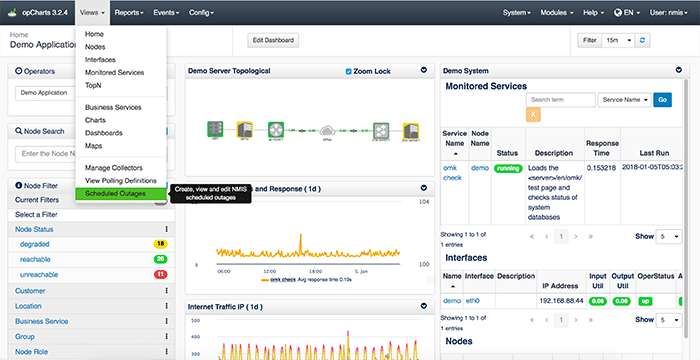The width and height of the screenshot is (700, 360).
Task: Click the globe EN language icon
Action: point(618,13)
